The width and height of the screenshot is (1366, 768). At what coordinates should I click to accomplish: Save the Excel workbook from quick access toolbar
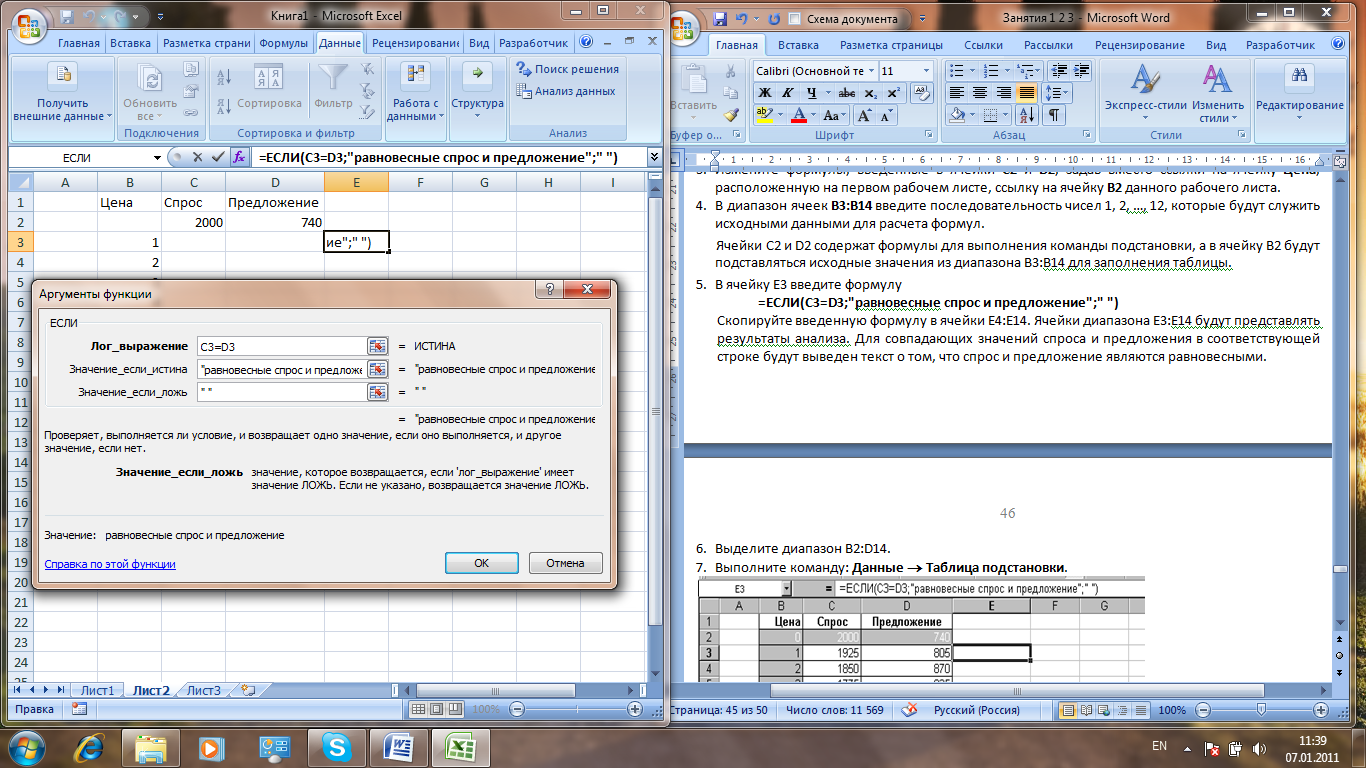(67, 17)
